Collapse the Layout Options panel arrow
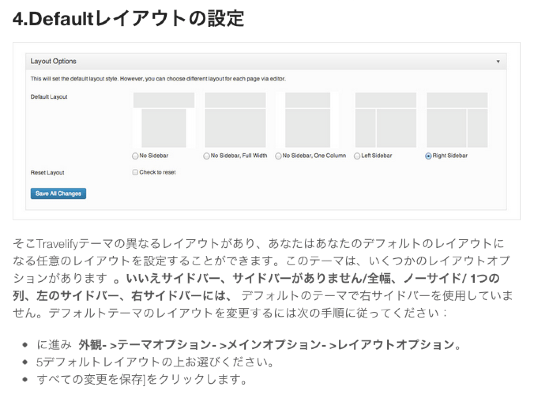This screenshot has height=398, width=534. pos(498,62)
